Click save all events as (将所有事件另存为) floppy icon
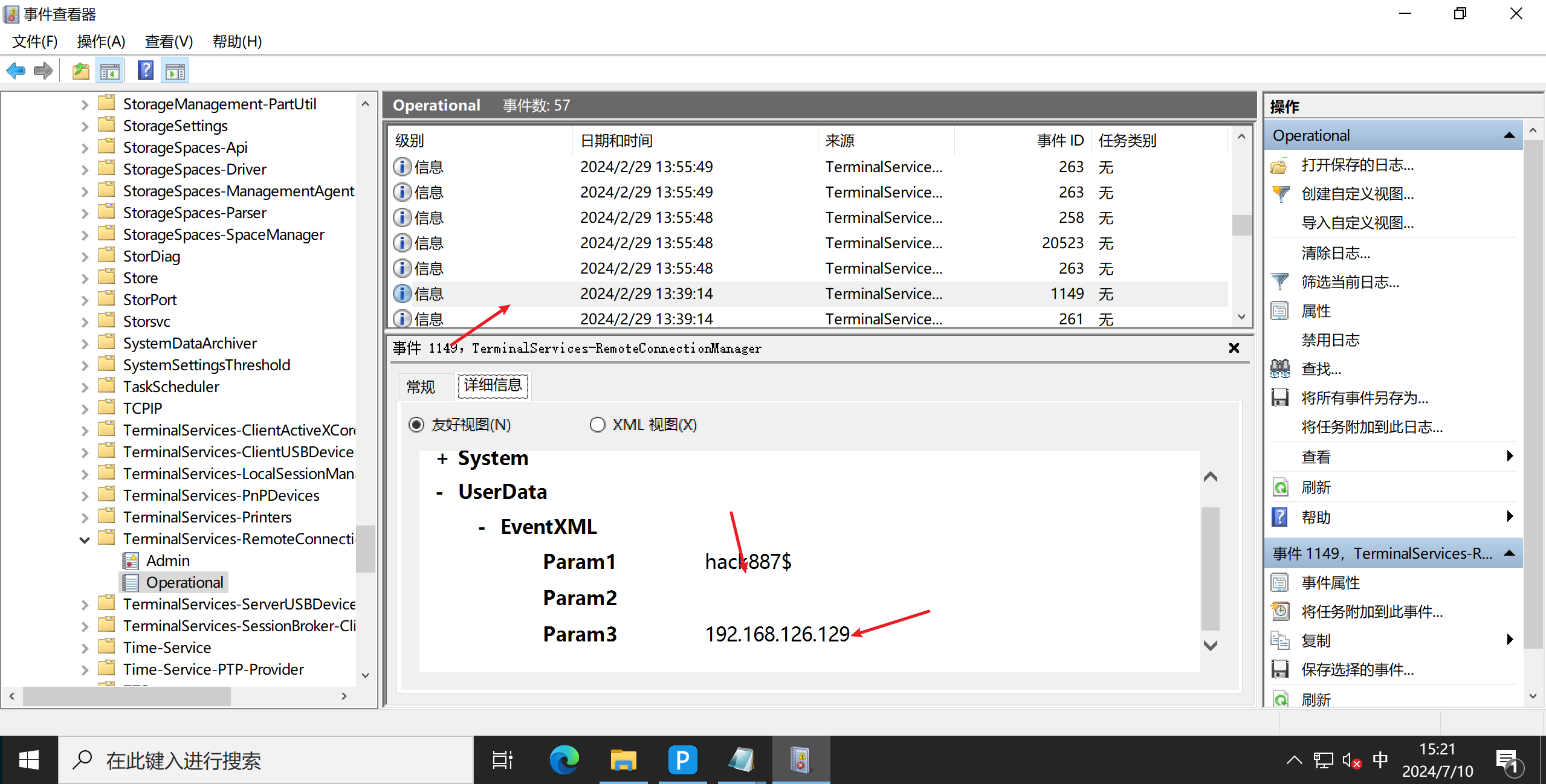This screenshot has height=784, width=1546. tap(1280, 397)
